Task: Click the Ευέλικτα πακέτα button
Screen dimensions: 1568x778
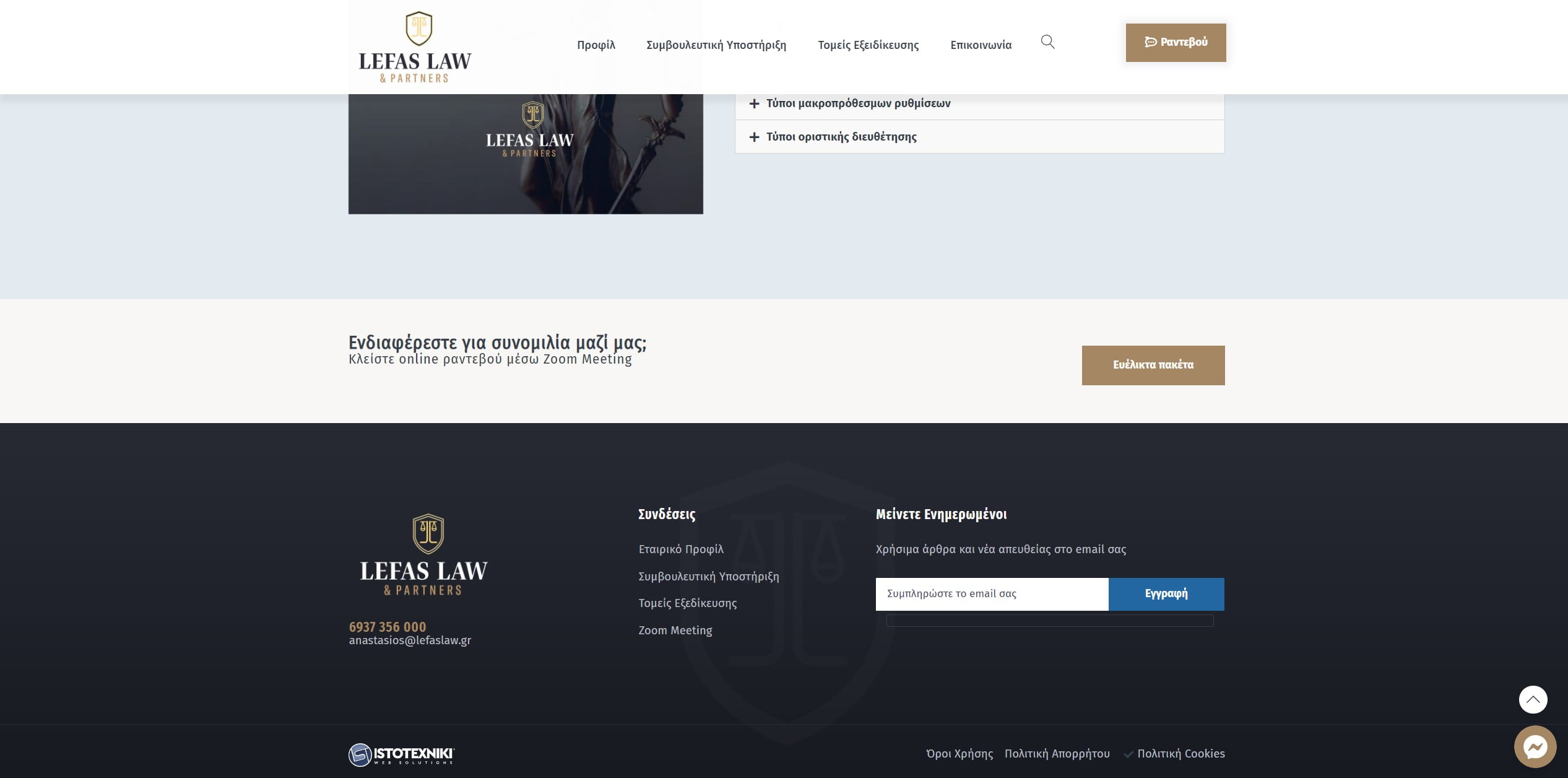Action: [1153, 365]
